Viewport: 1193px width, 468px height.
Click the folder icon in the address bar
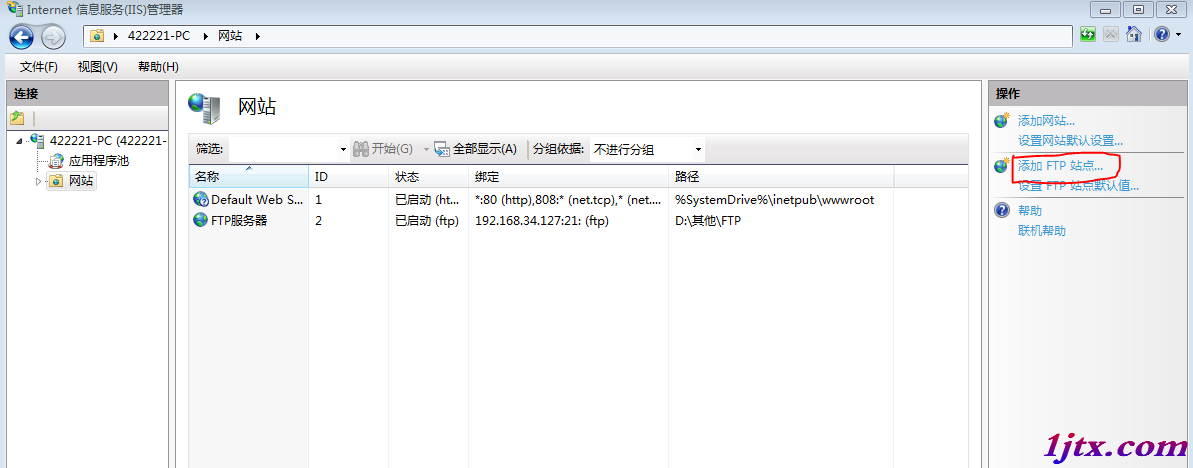click(x=97, y=36)
